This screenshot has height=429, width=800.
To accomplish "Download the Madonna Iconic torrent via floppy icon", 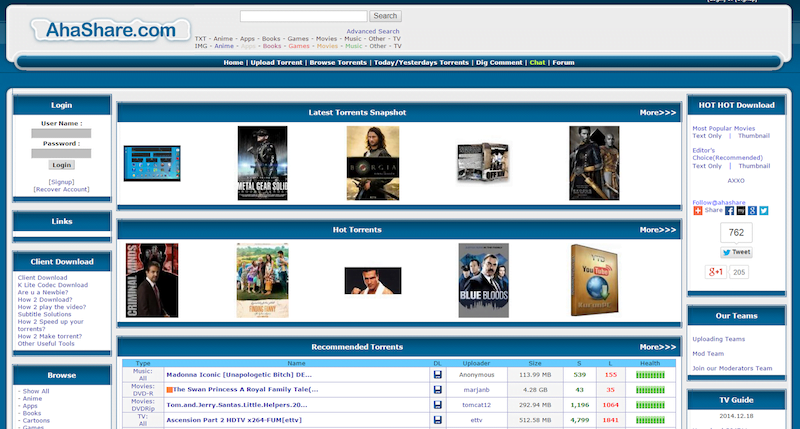I will [437, 374].
